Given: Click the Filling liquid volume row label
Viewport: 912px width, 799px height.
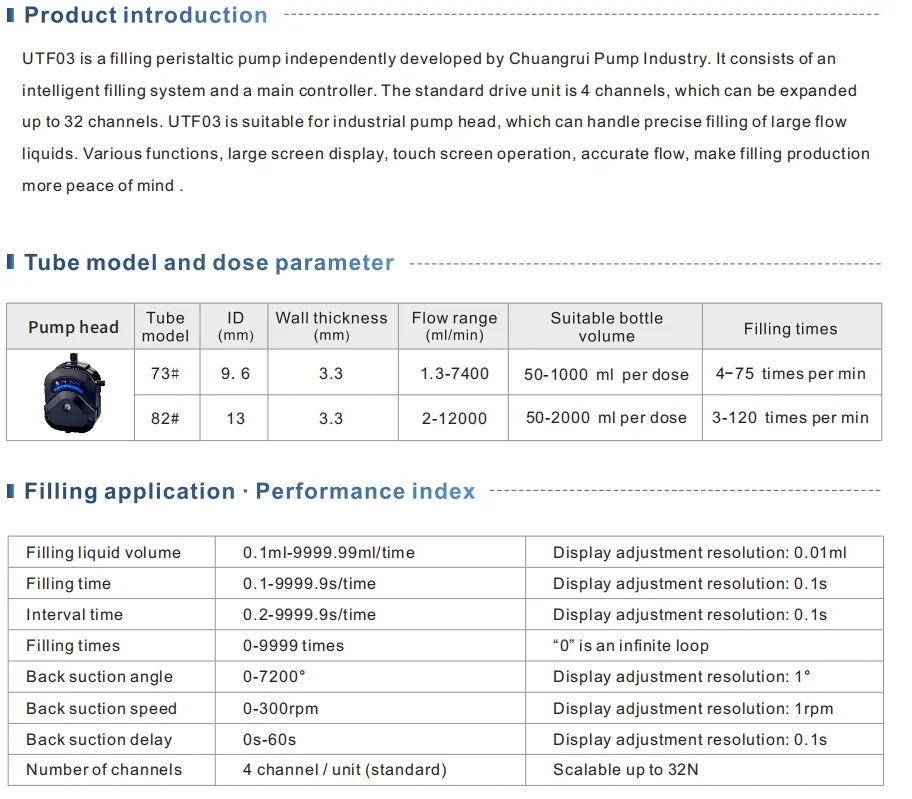Looking at the screenshot, I should pyautogui.click(x=103, y=552).
